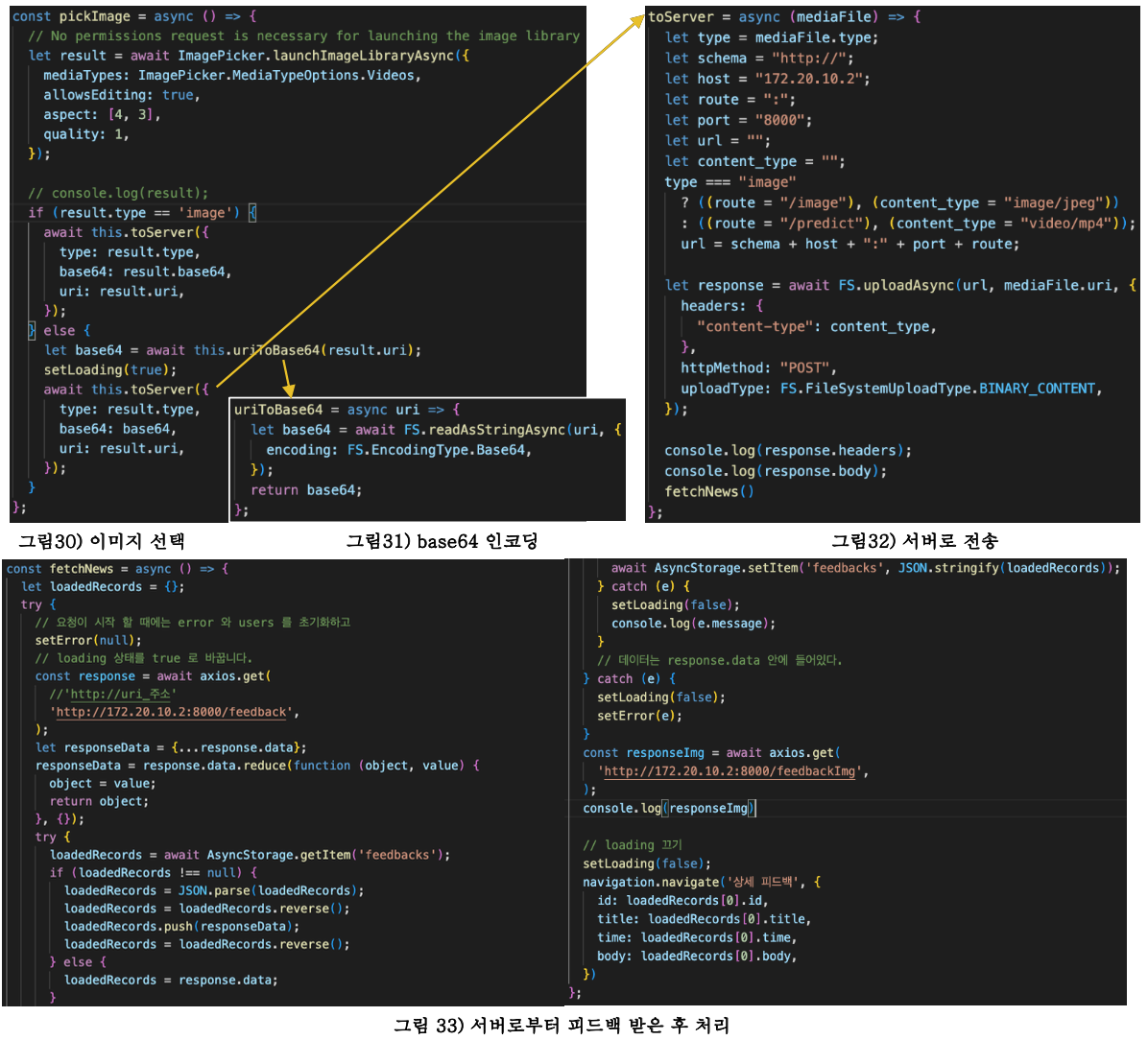Click the 'id: loadedRecords[0].id,' line
Image resolution: width=1148 pixels, height=1040 pixels.
(682, 901)
